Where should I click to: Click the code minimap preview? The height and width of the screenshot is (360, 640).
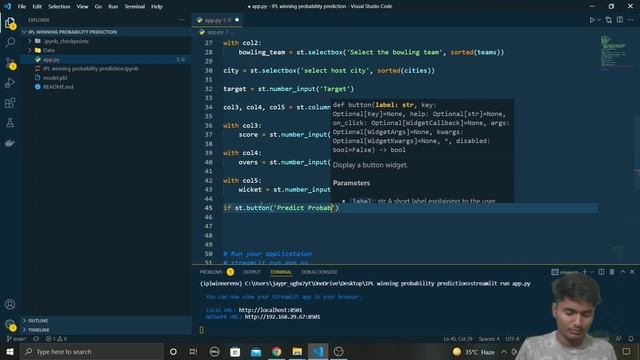point(616,52)
